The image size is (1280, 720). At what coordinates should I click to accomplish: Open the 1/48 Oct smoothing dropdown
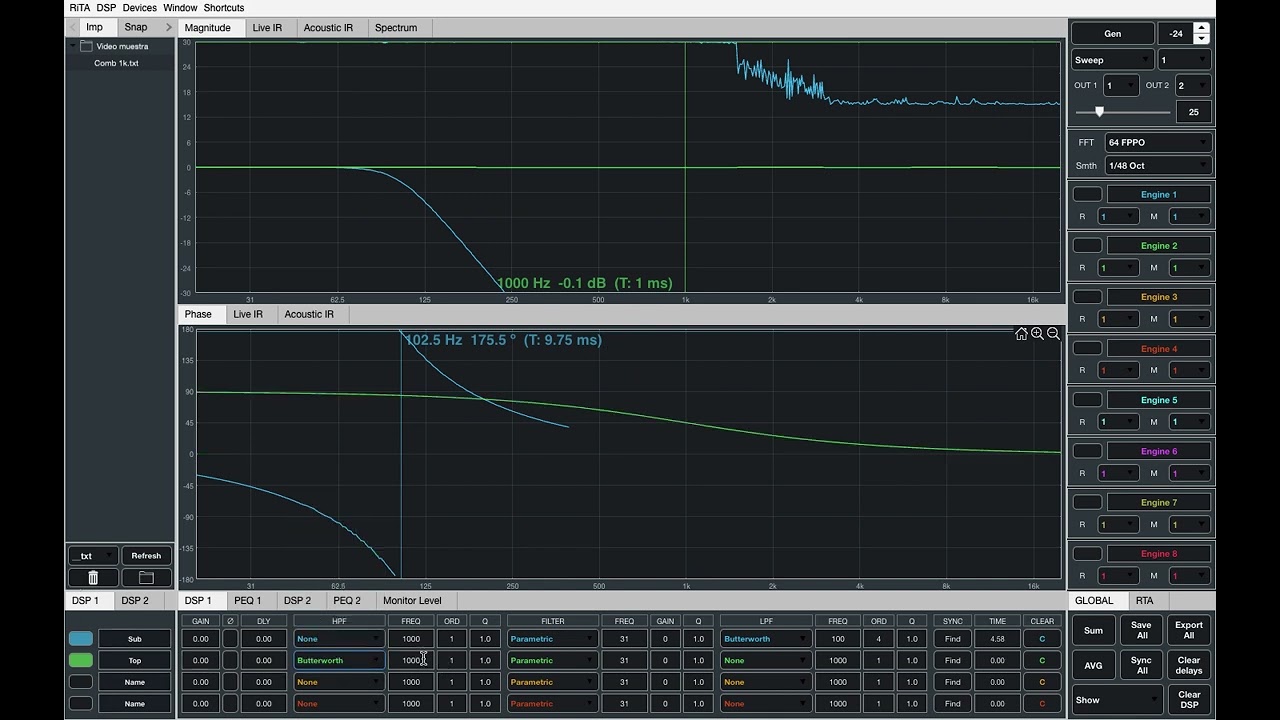[x=1158, y=166]
